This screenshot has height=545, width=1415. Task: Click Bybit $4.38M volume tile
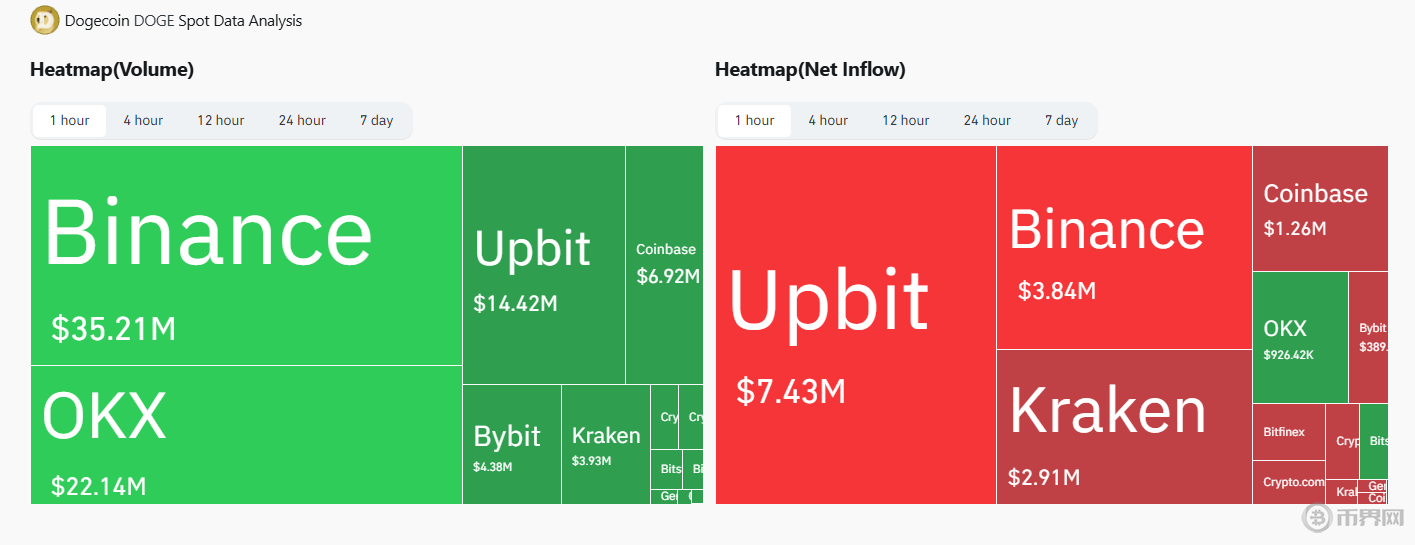pyautogui.click(x=511, y=445)
